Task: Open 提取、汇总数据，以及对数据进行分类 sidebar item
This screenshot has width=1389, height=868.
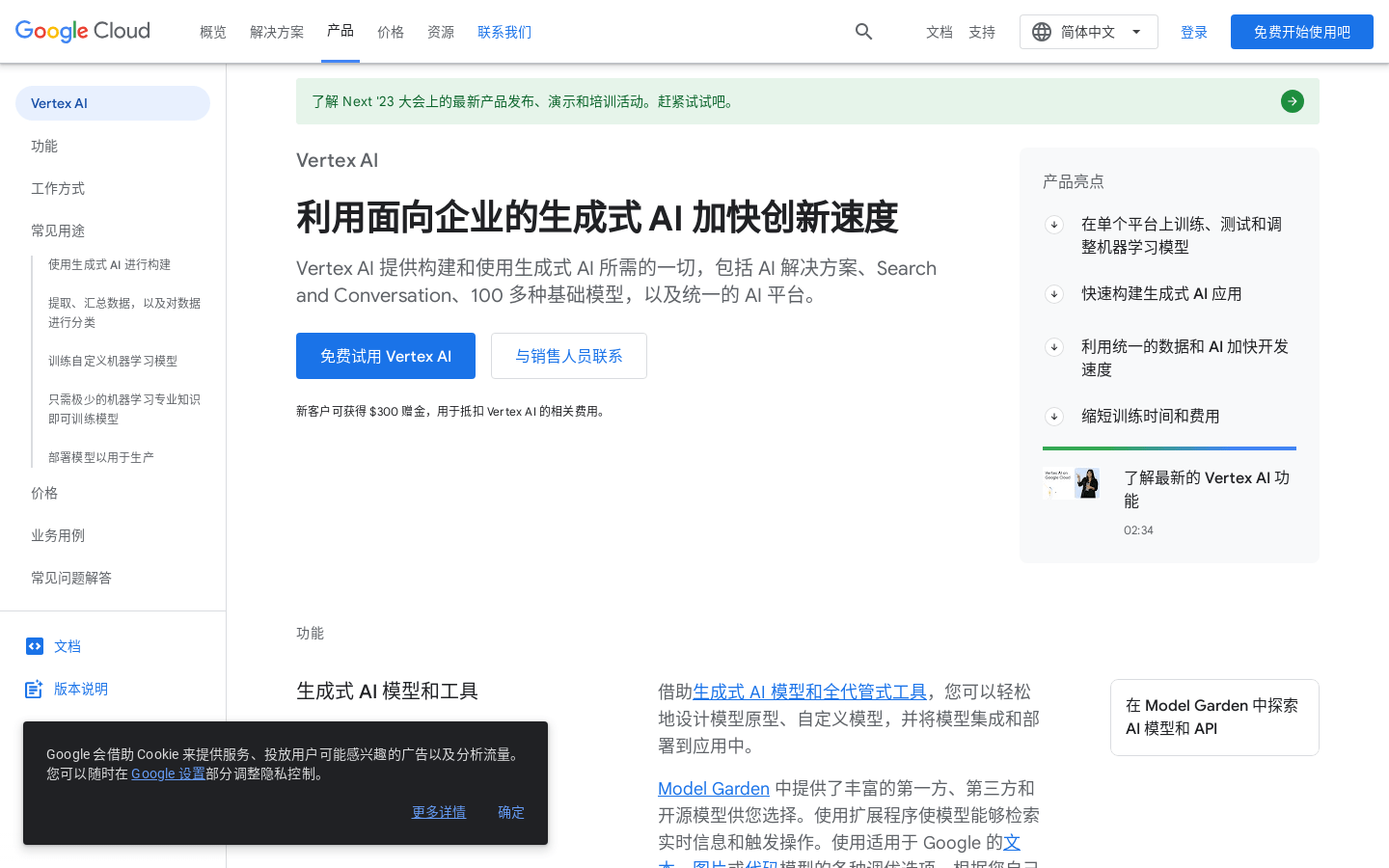Action: (x=124, y=312)
